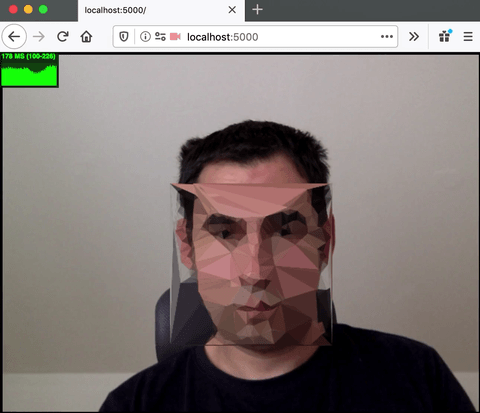Viewport: 480px width, 413px height.
Task: Go back to the previous page
Action: tap(14, 37)
